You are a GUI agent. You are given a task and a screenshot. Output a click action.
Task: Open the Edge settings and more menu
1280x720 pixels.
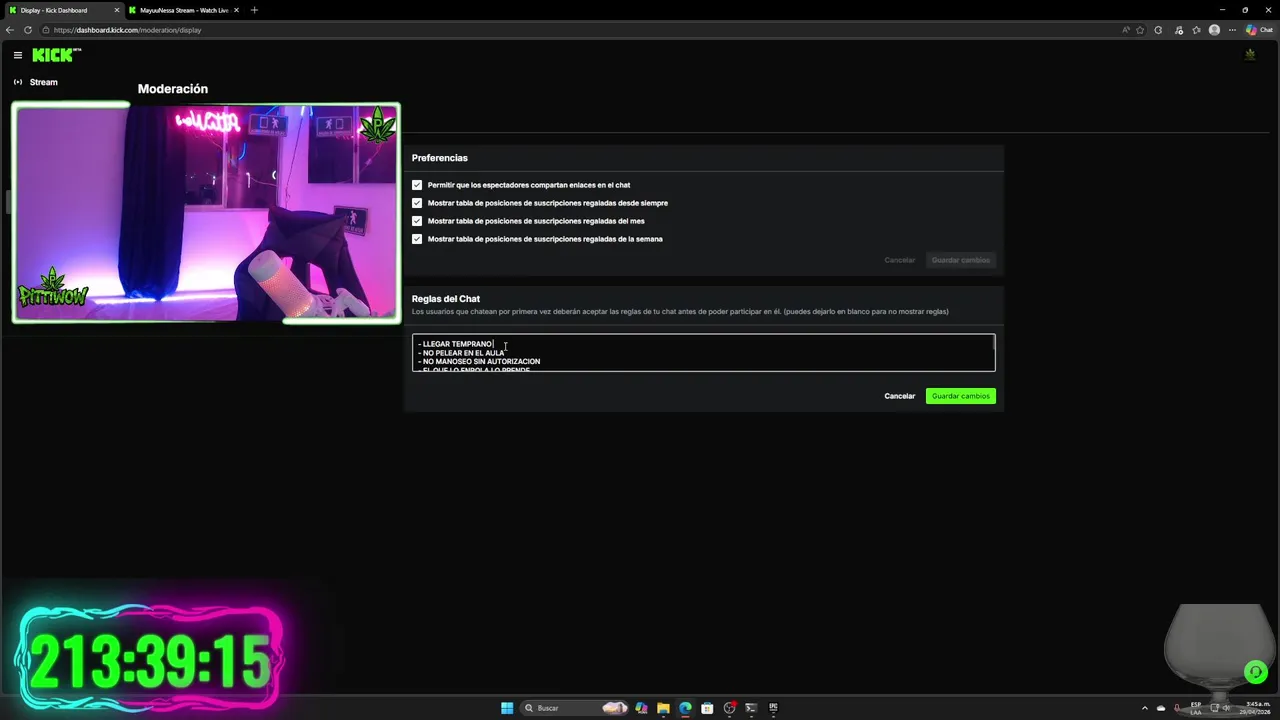[1231, 30]
